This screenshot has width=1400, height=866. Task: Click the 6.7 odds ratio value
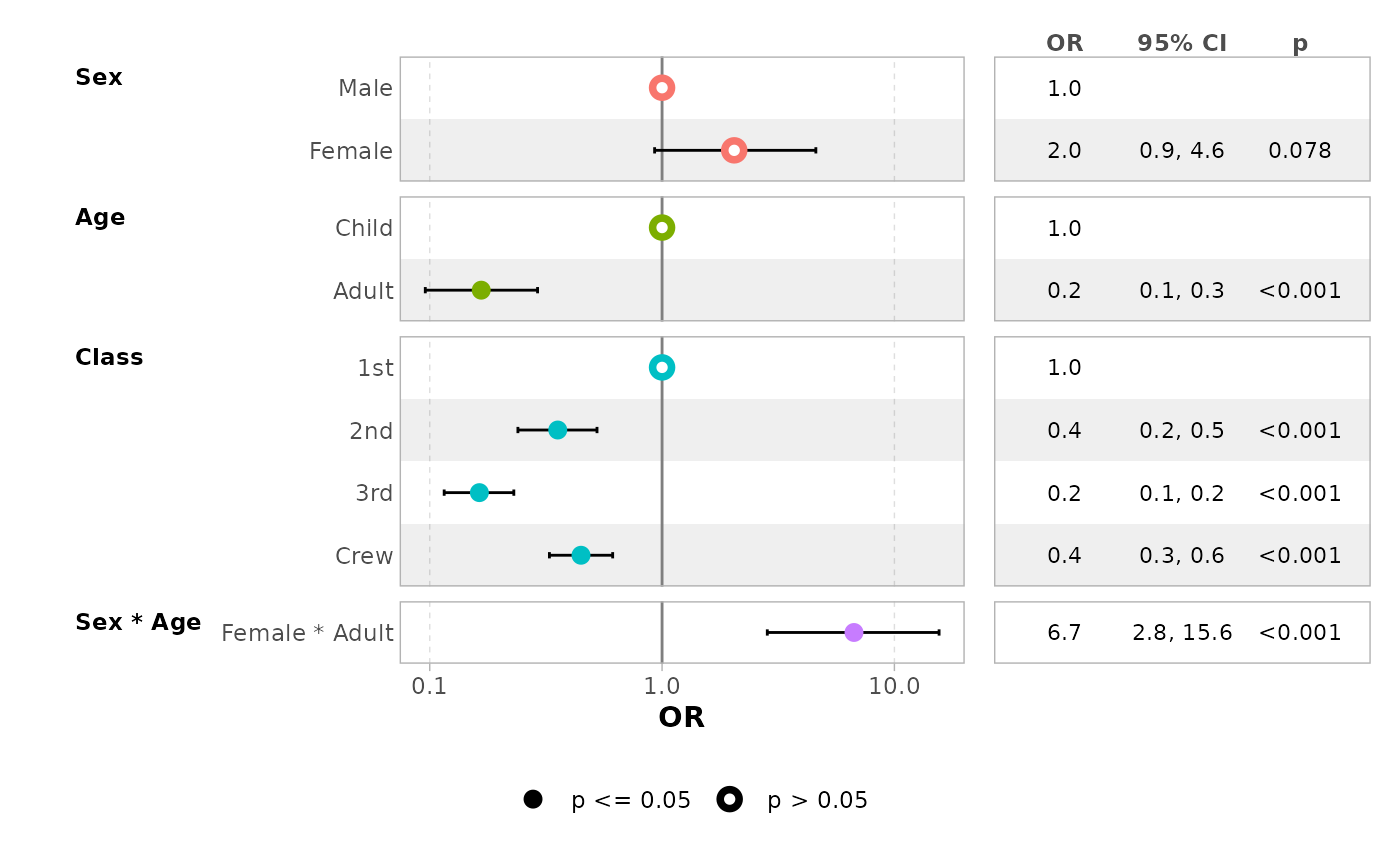pos(1065,632)
